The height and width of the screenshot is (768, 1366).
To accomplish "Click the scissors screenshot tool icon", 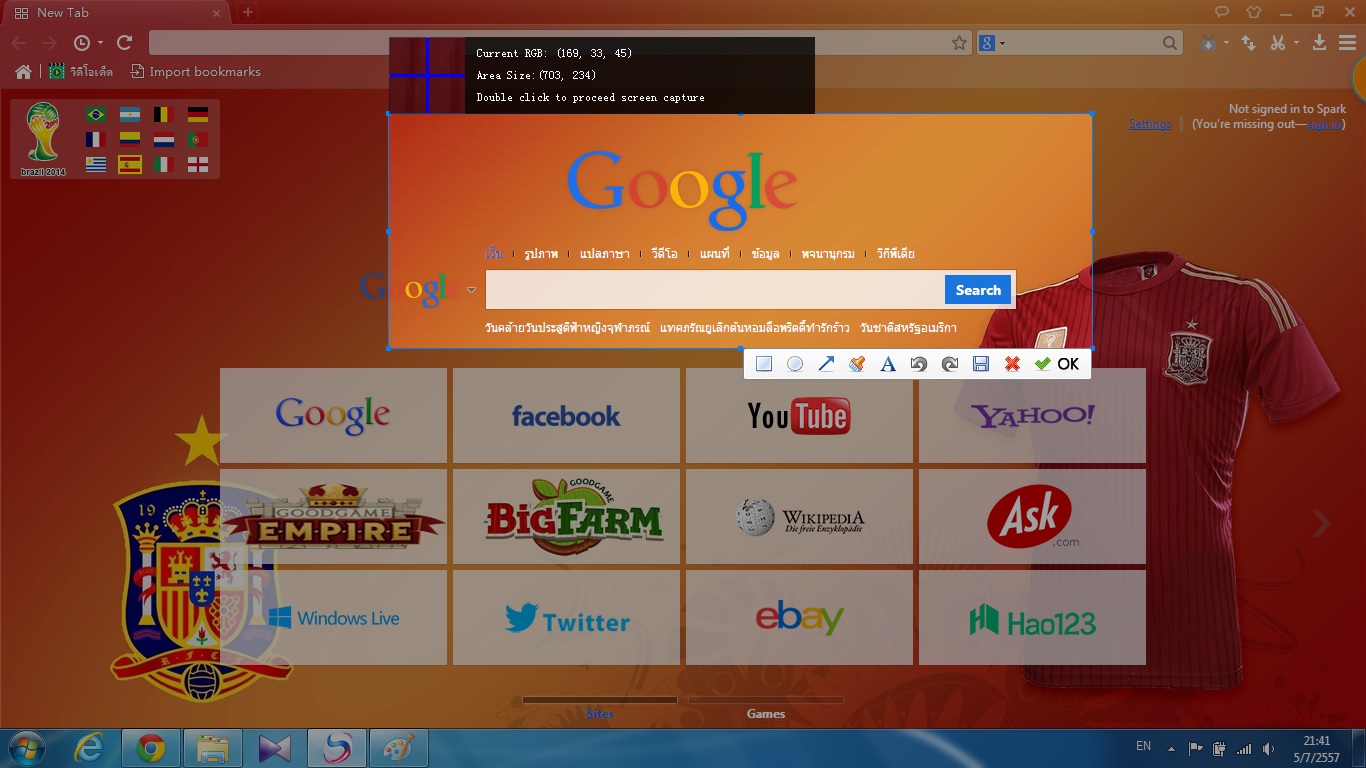I will point(1278,43).
